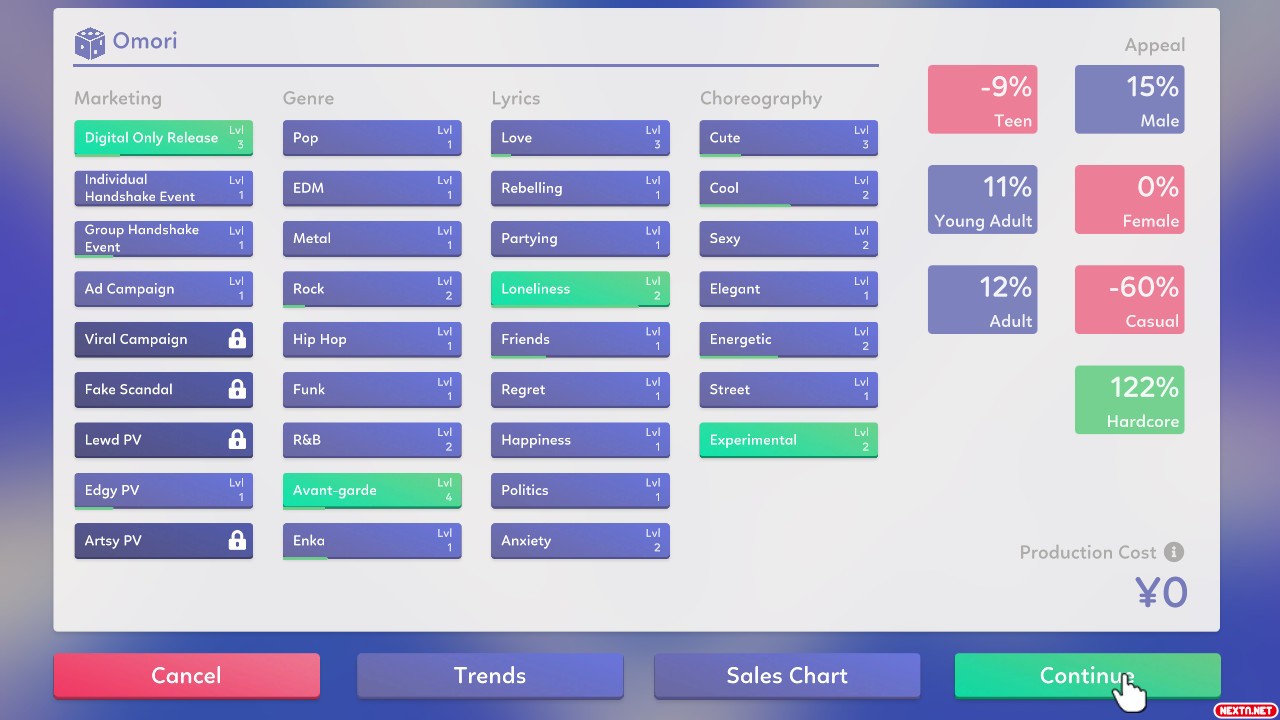Select Happiness lyrics theme
Viewport: 1280px width, 720px height.
pos(580,440)
